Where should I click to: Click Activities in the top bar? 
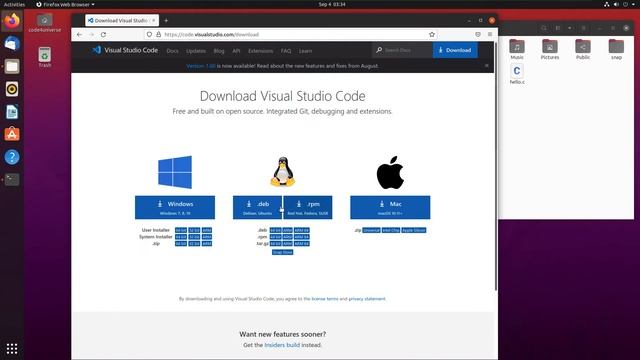(14, 4)
